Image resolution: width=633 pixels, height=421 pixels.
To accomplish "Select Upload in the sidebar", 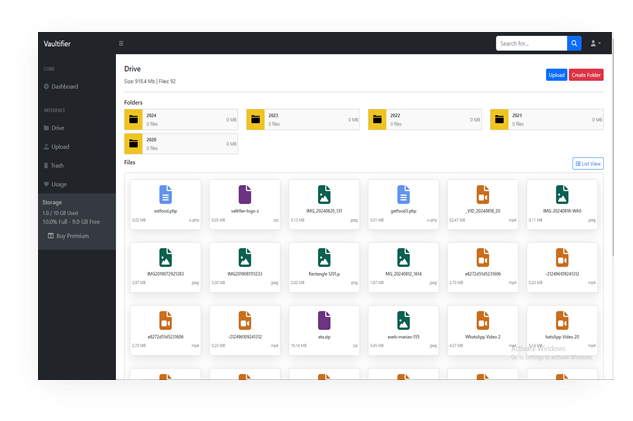I will pyautogui.click(x=57, y=147).
